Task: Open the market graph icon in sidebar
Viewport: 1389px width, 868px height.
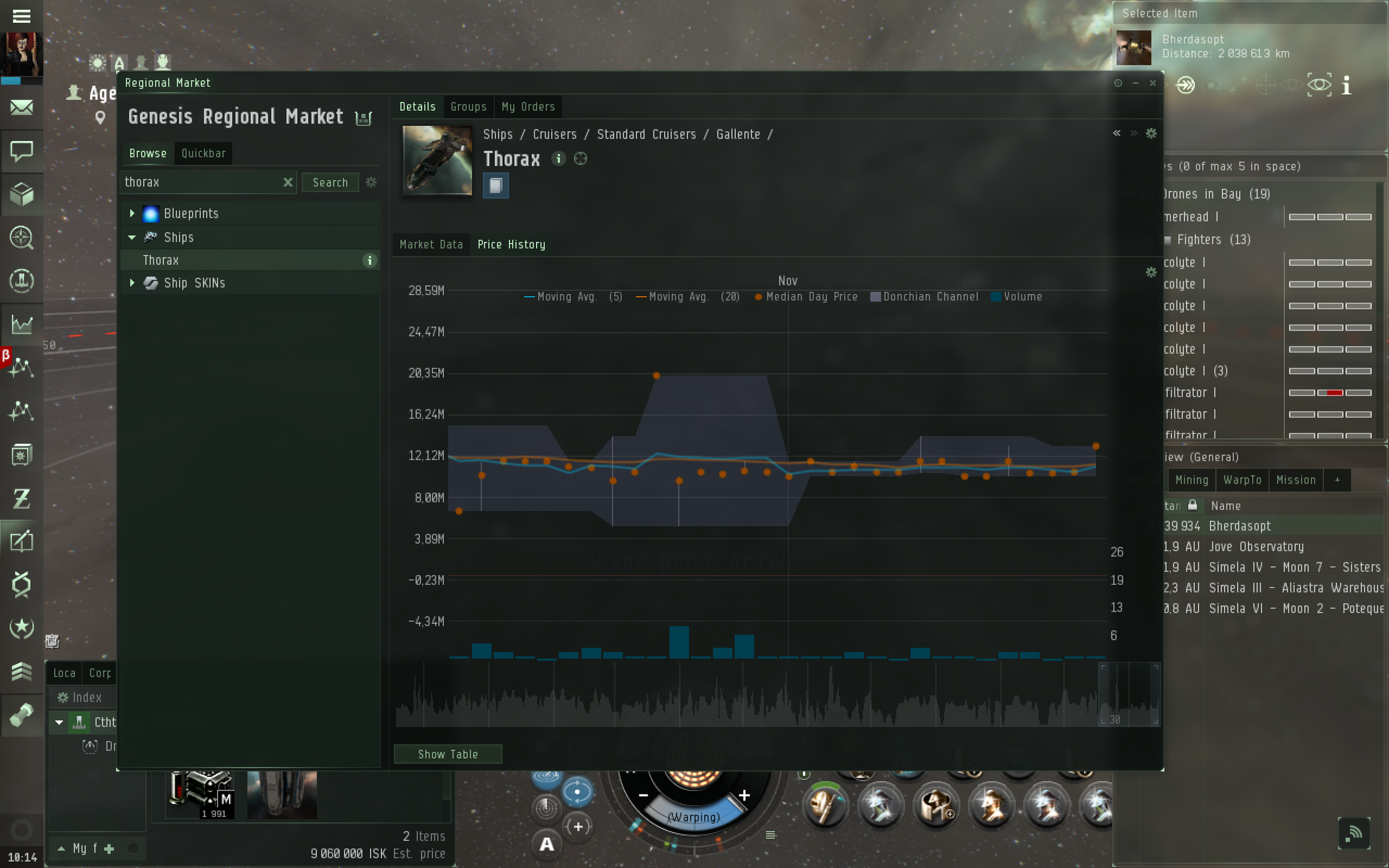Action: 22,324
